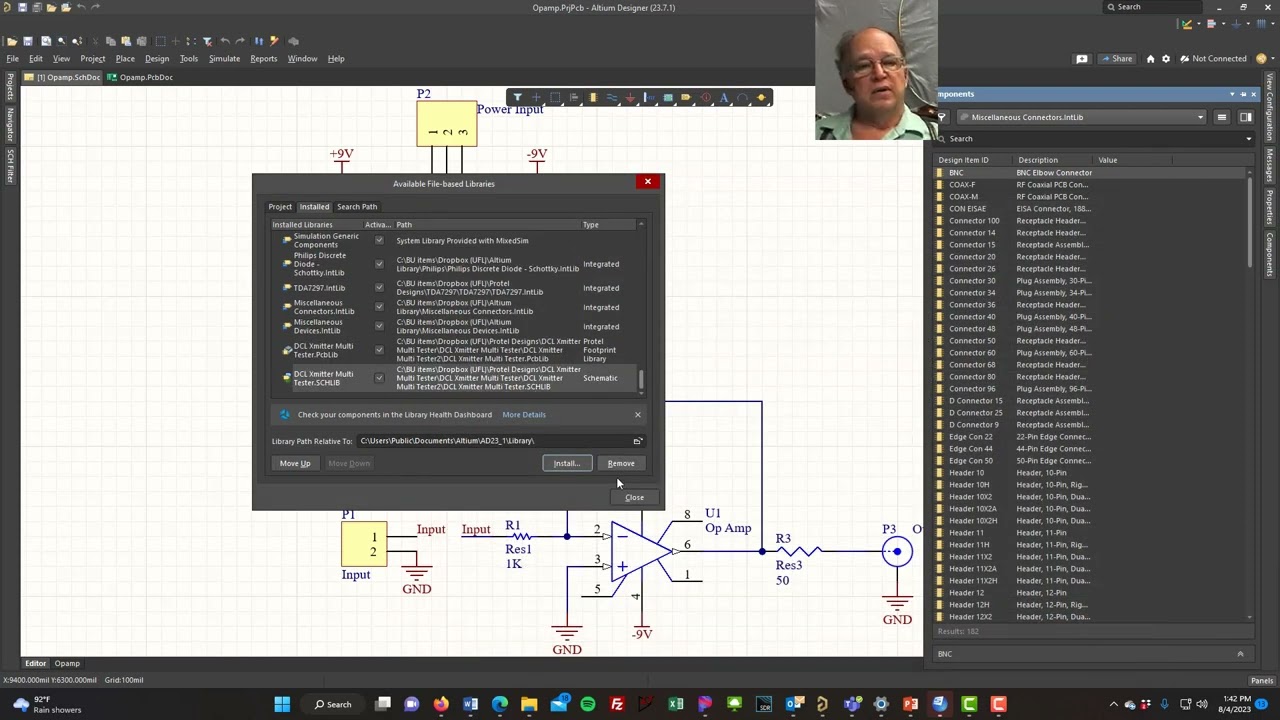Select the Arc drawing tool in Active Bar
Image resolution: width=1280 pixels, height=720 pixels.
tap(743, 98)
